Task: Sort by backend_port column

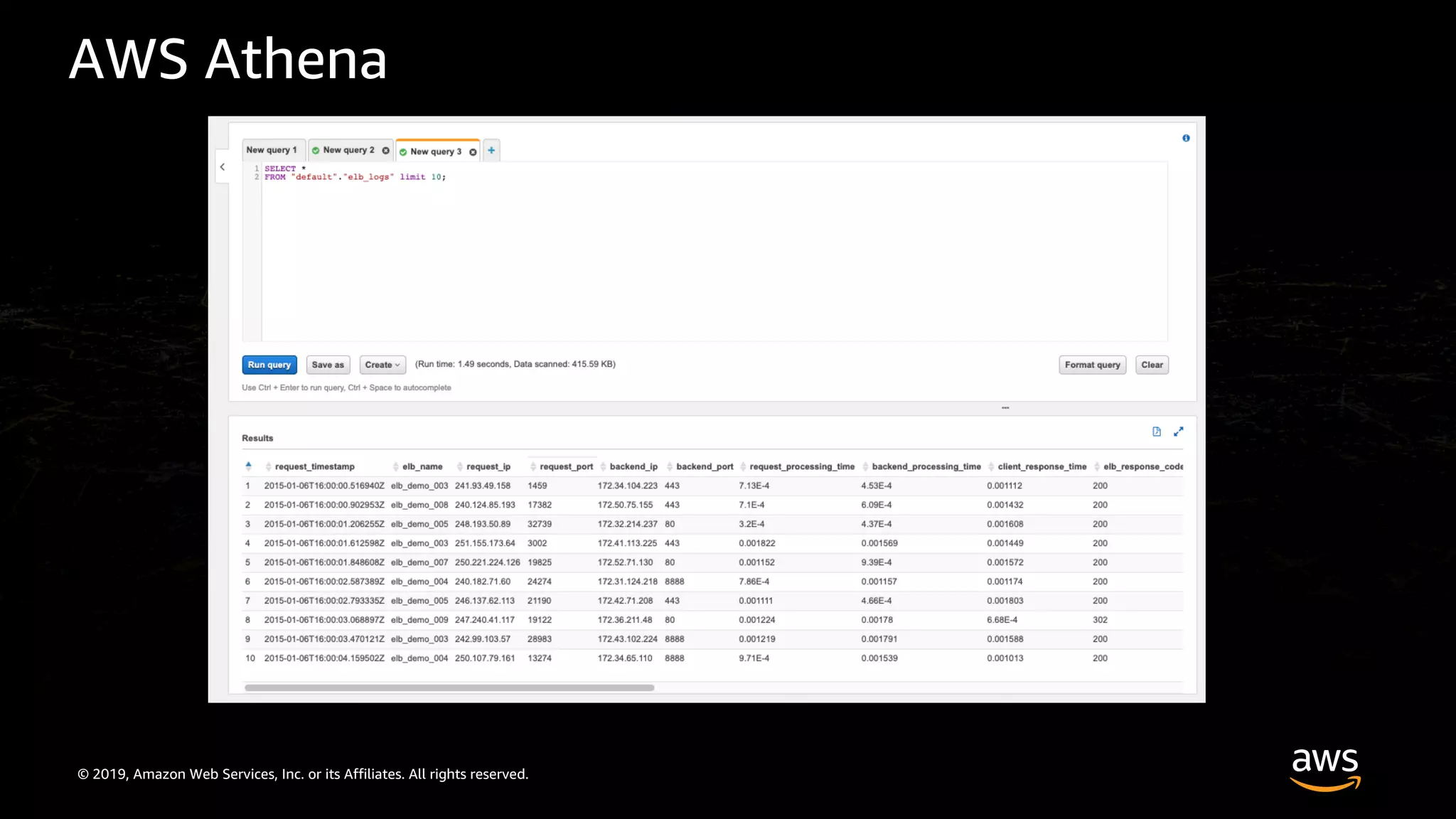Action: (x=700, y=467)
